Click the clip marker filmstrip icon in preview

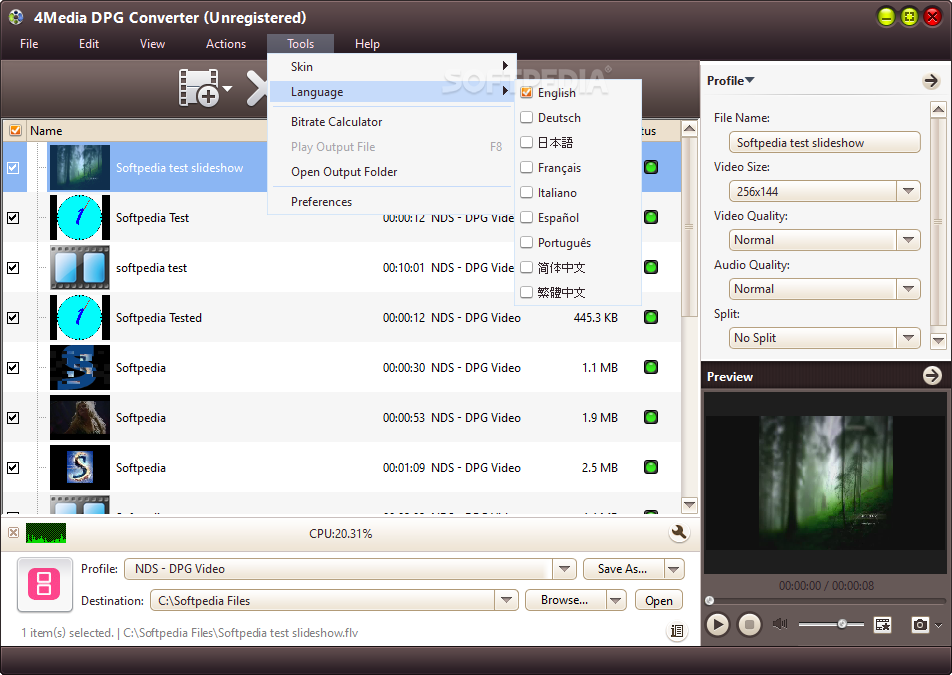(882, 624)
